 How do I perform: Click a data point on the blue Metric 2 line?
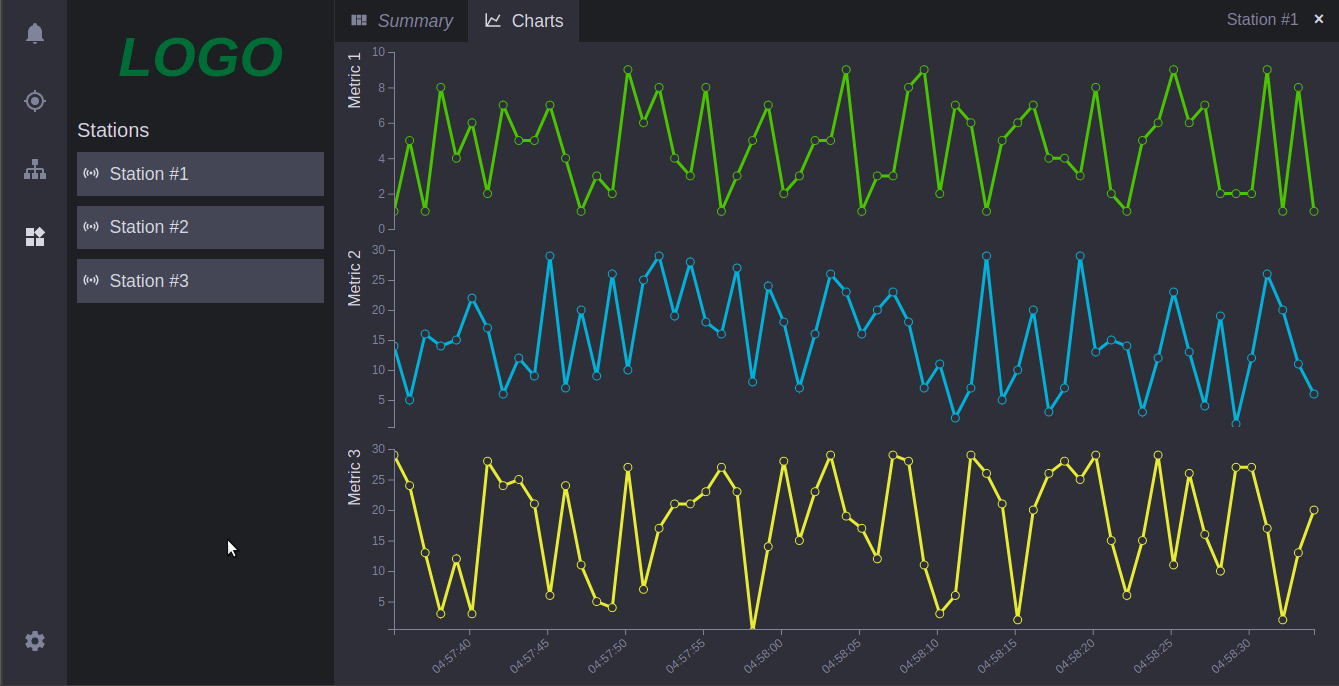pos(550,257)
